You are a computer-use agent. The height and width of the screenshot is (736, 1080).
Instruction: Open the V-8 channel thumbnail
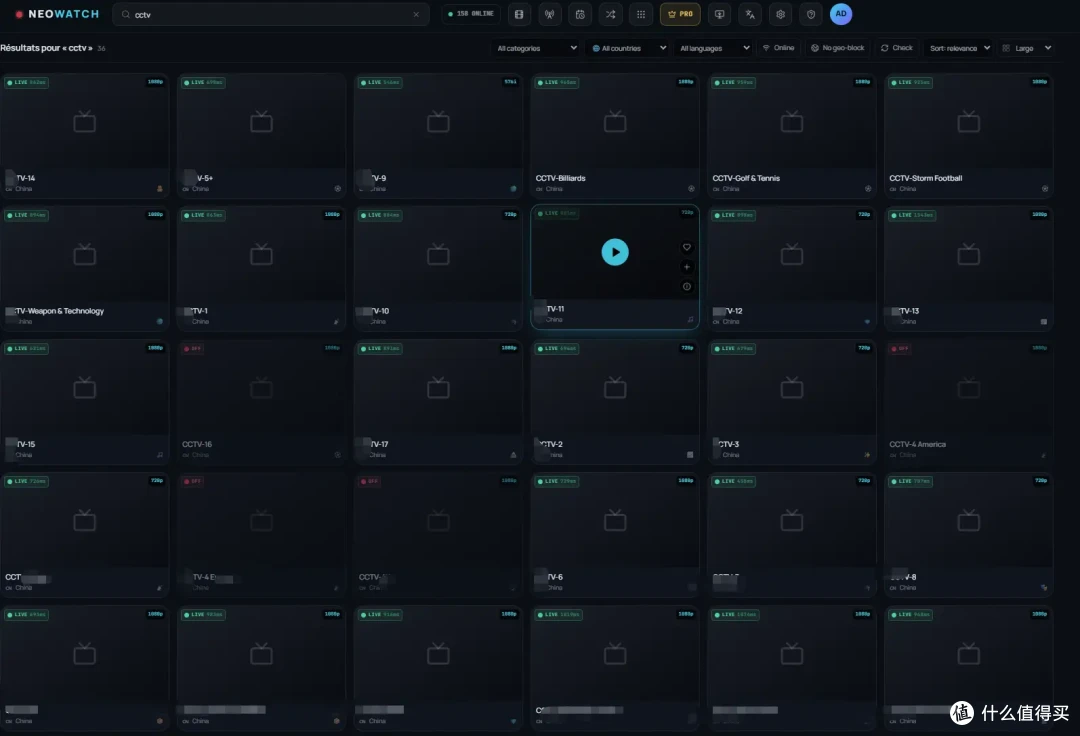[968, 521]
